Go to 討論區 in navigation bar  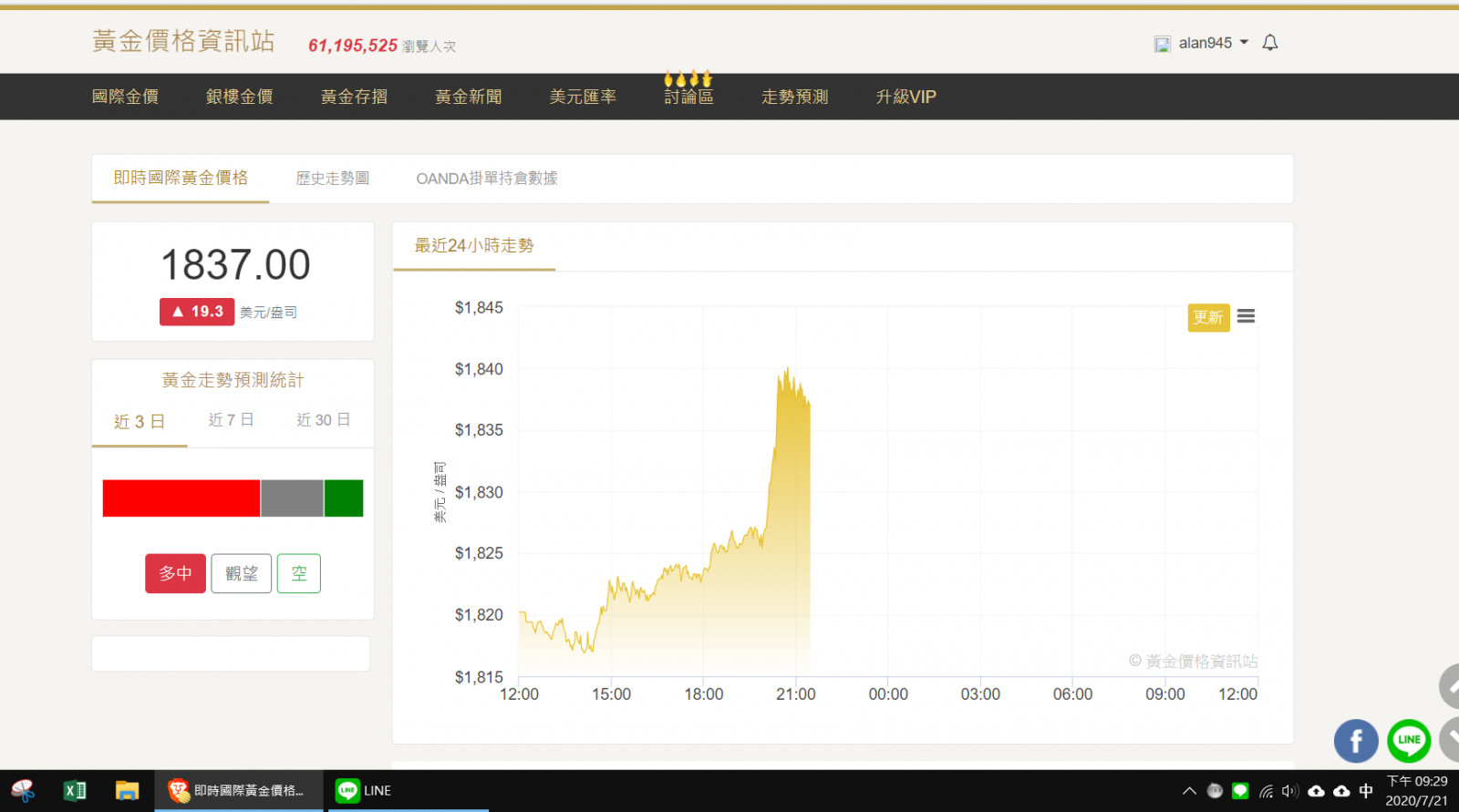pyautogui.click(x=688, y=97)
